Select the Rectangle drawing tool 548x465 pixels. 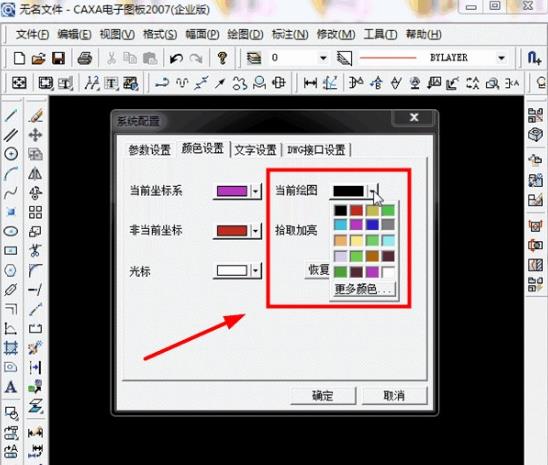[11, 250]
